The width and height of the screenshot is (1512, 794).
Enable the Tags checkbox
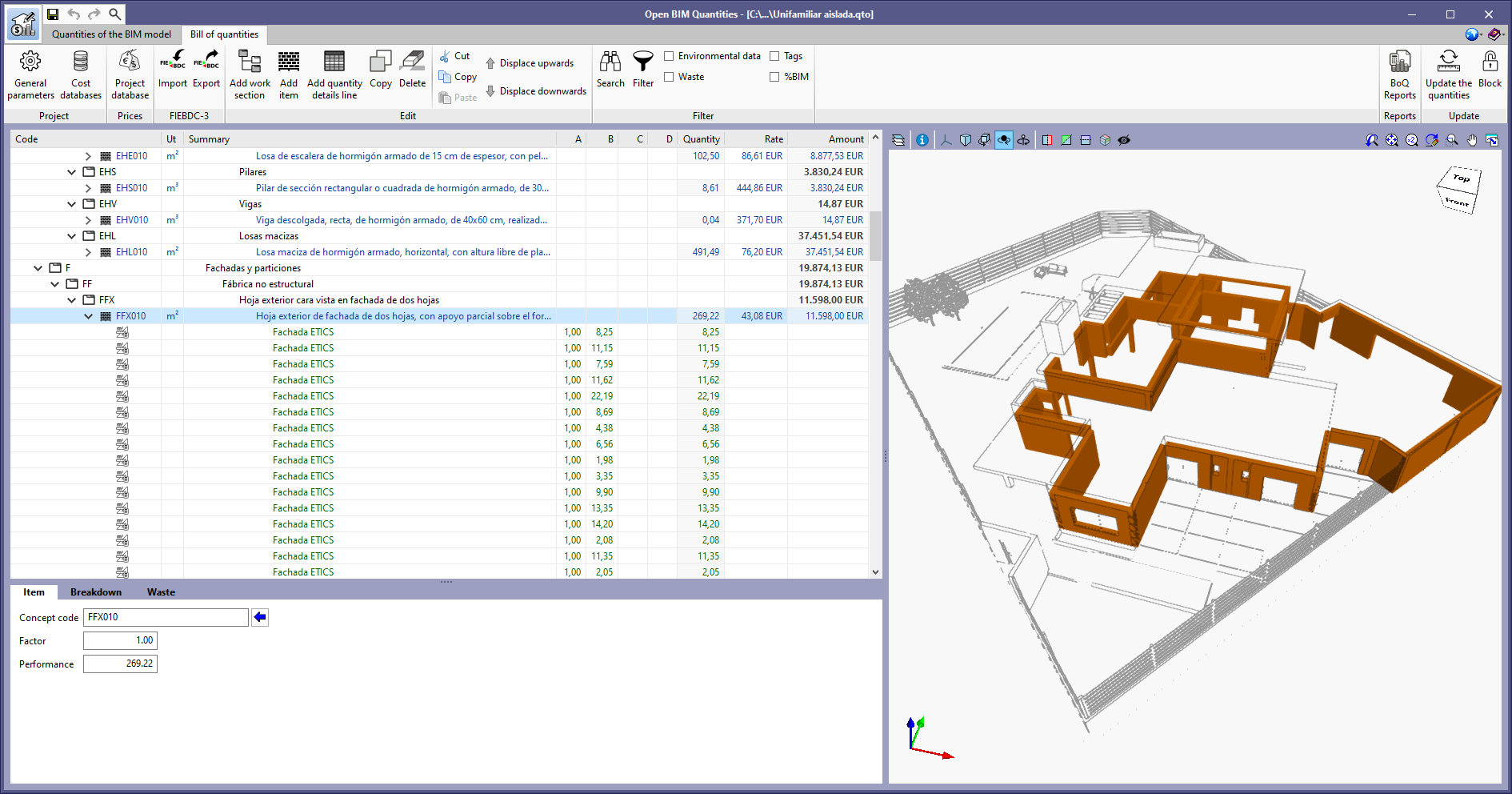point(774,56)
